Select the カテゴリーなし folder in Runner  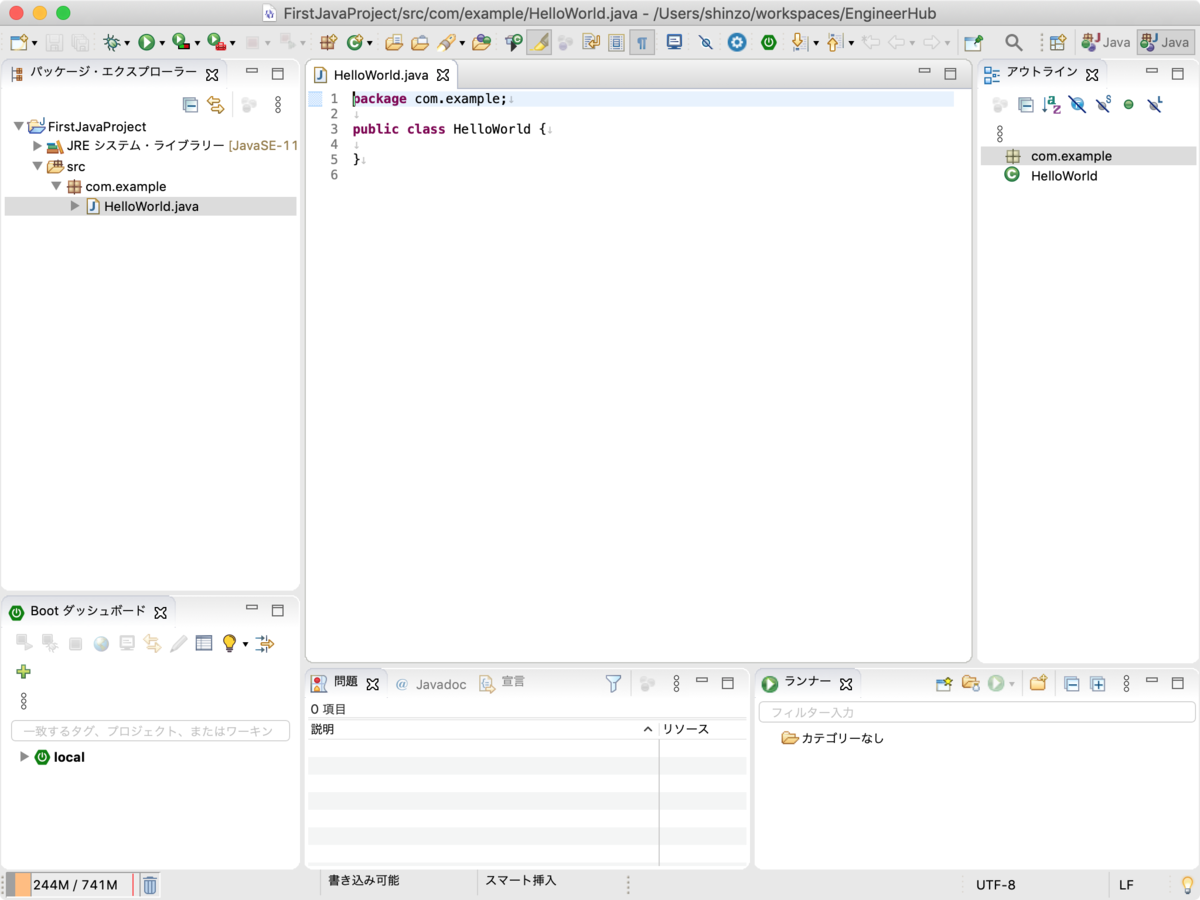pyautogui.click(x=833, y=738)
